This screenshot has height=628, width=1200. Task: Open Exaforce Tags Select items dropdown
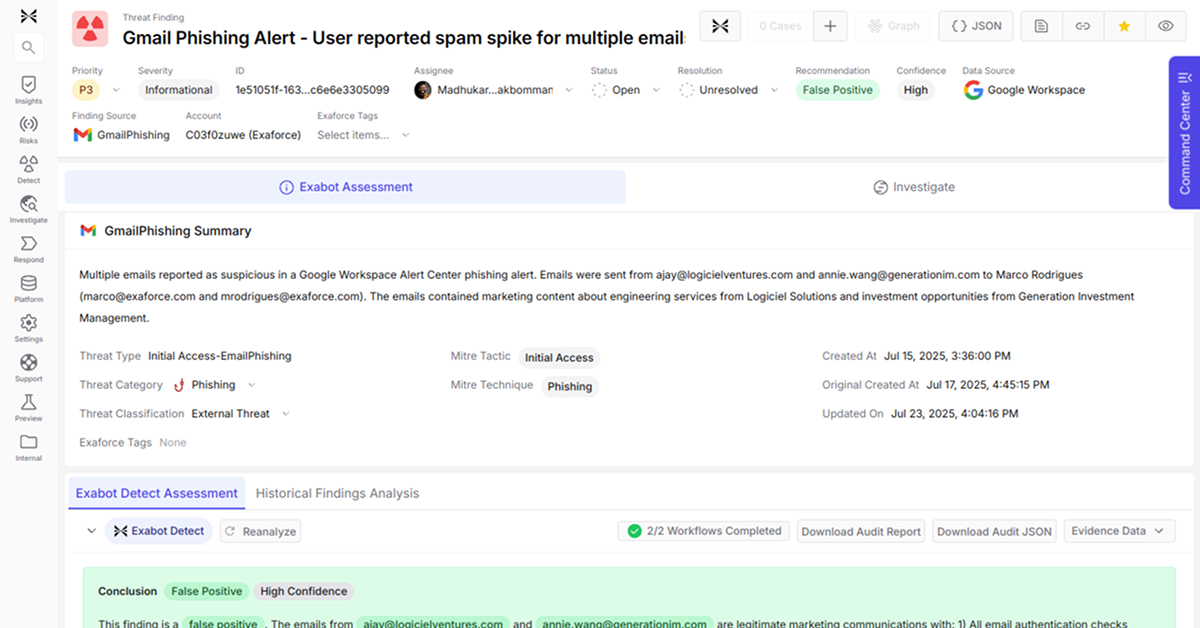(363, 135)
